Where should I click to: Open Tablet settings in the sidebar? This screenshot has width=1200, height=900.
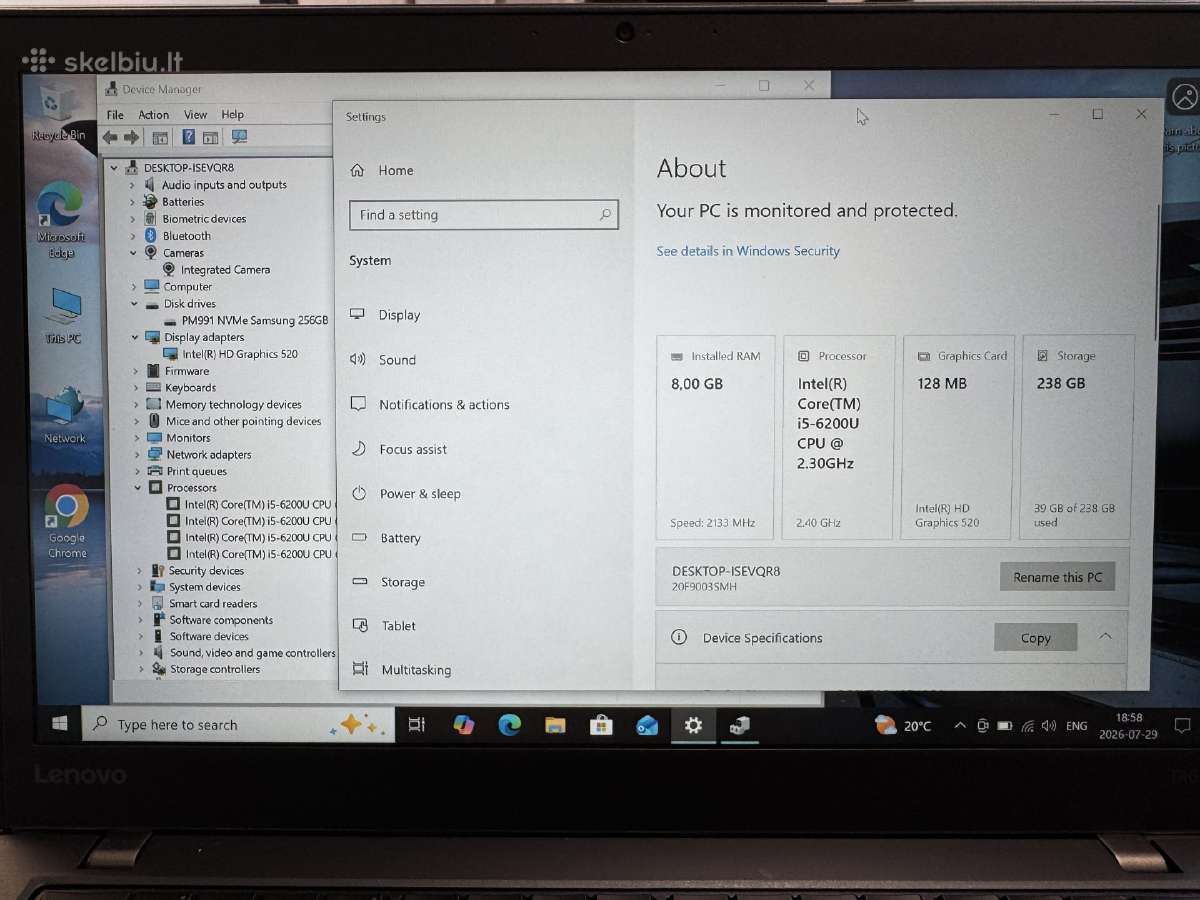coord(398,626)
